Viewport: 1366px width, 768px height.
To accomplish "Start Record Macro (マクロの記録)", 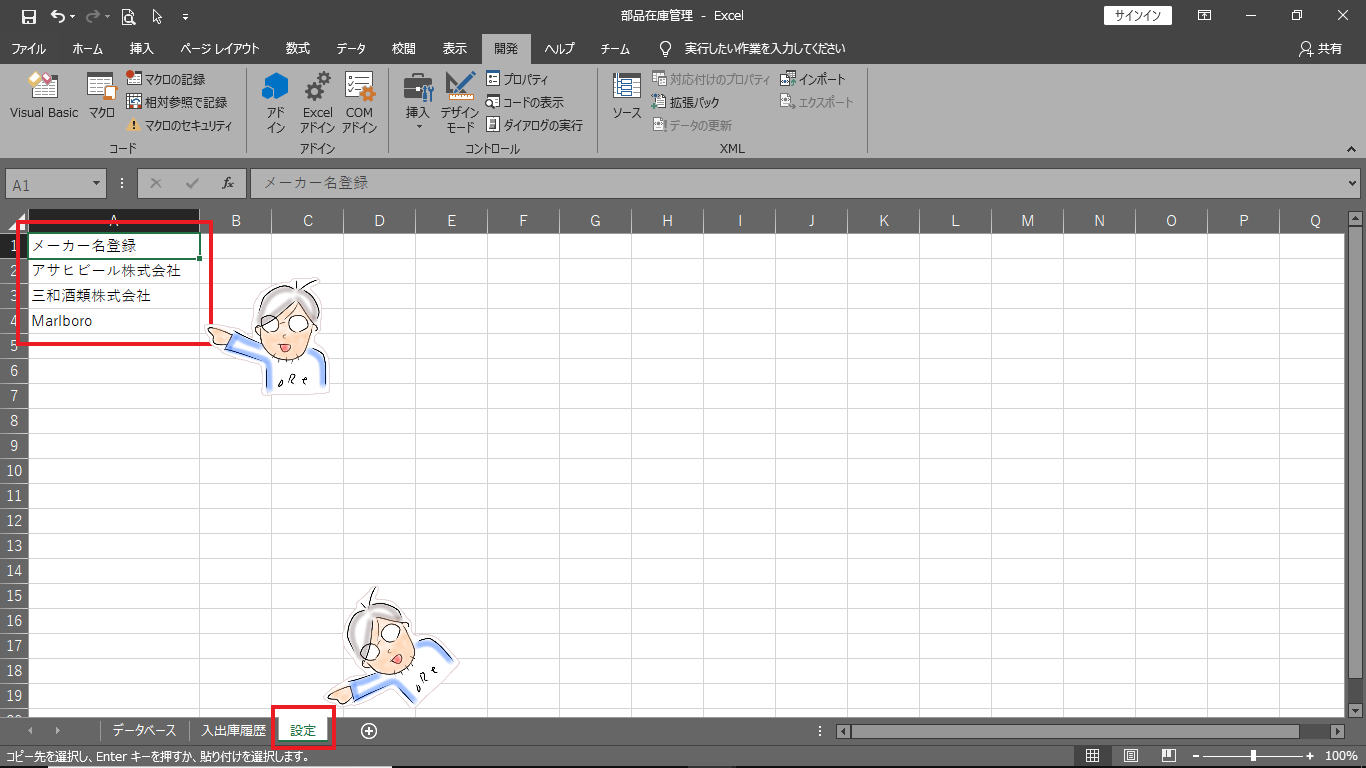I will click(x=166, y=79).
